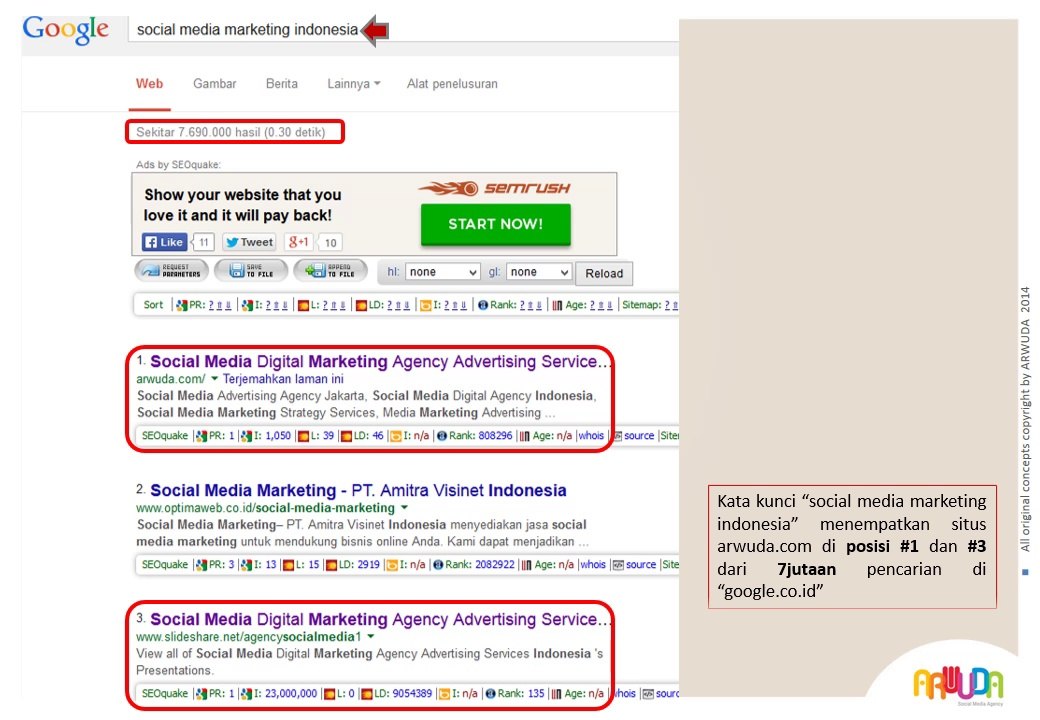Click LD: 2919 value
Screen dimensions: 1040x720
(x=359, y=565)
